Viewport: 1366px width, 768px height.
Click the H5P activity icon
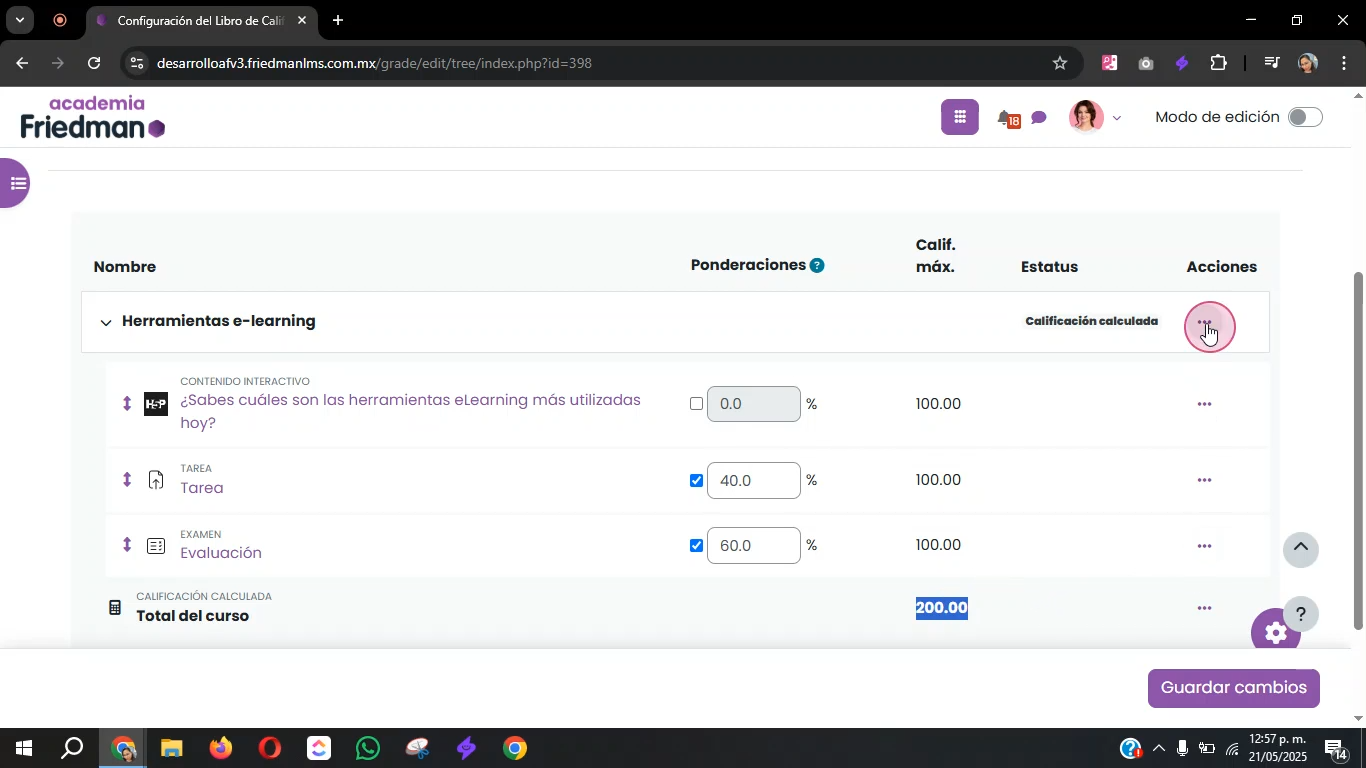(x=156, y=404)
